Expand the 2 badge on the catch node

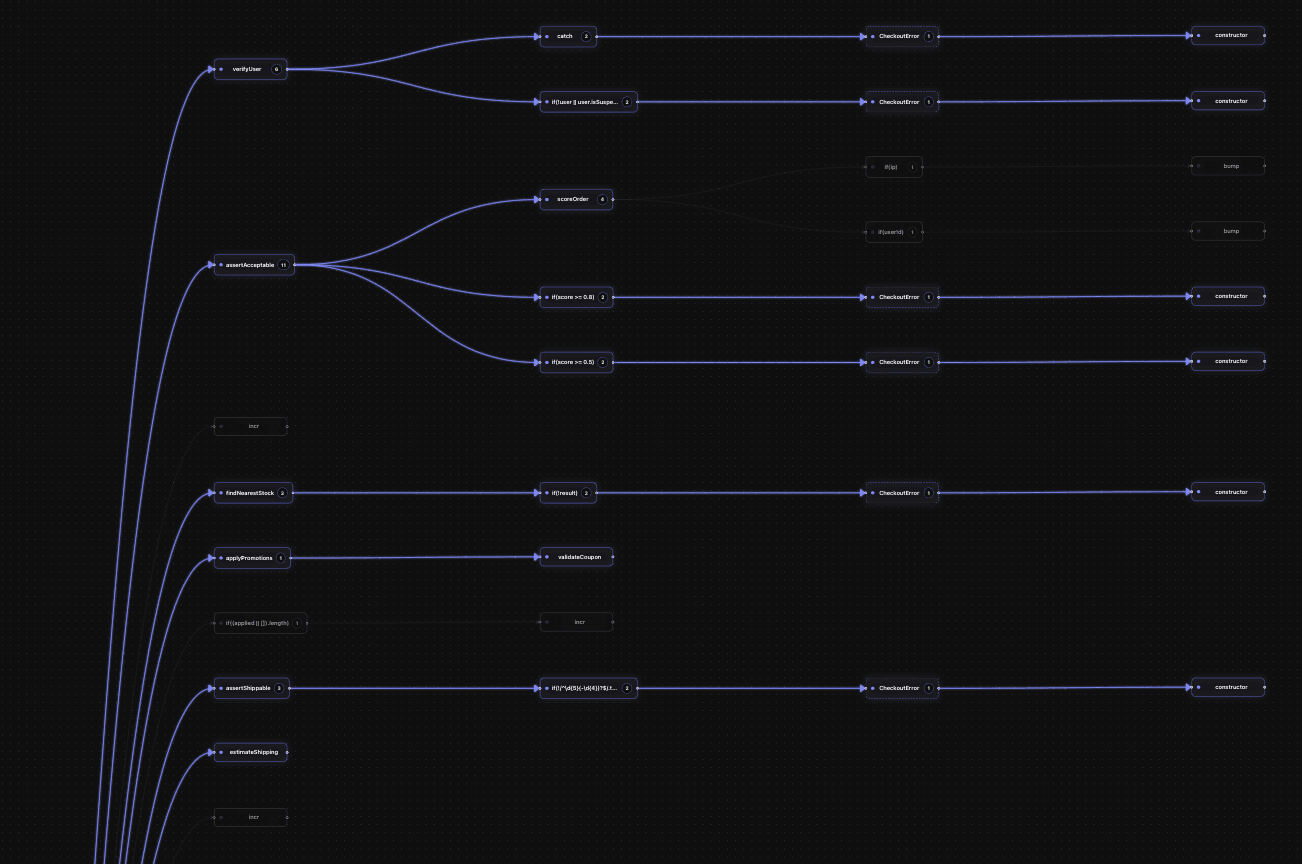pyautogui.click(x=586, y=36)
